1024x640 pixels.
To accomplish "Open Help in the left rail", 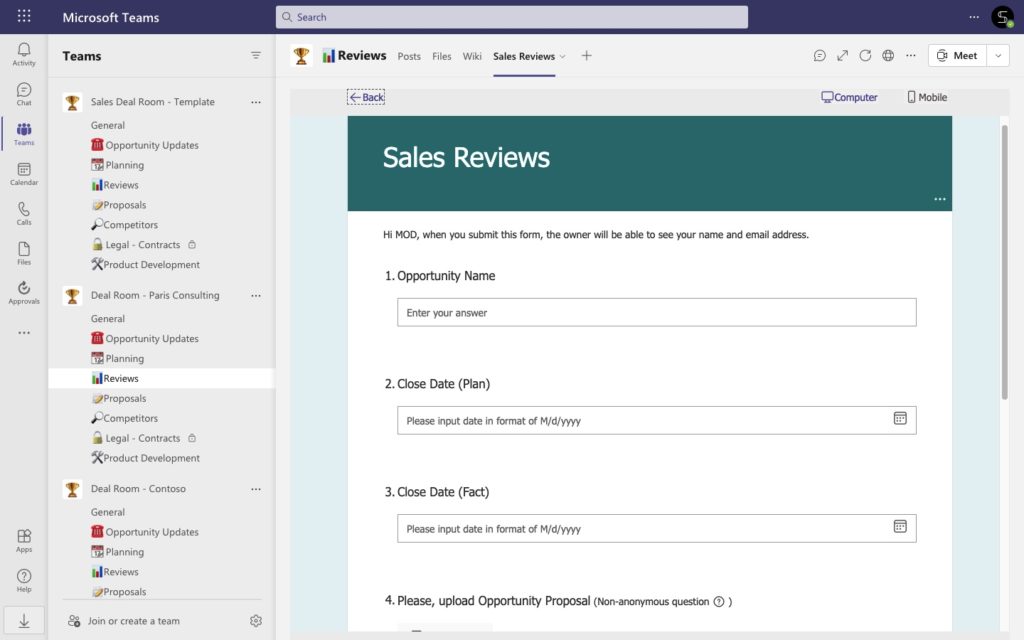I will point(24,581).
